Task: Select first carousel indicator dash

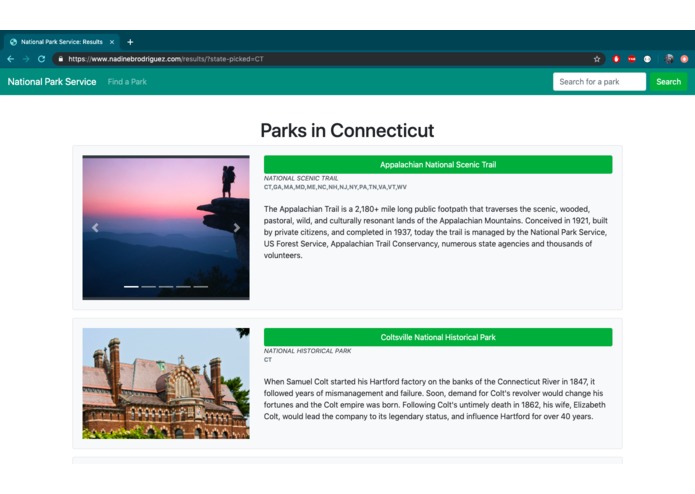Action: pos(131,287)
